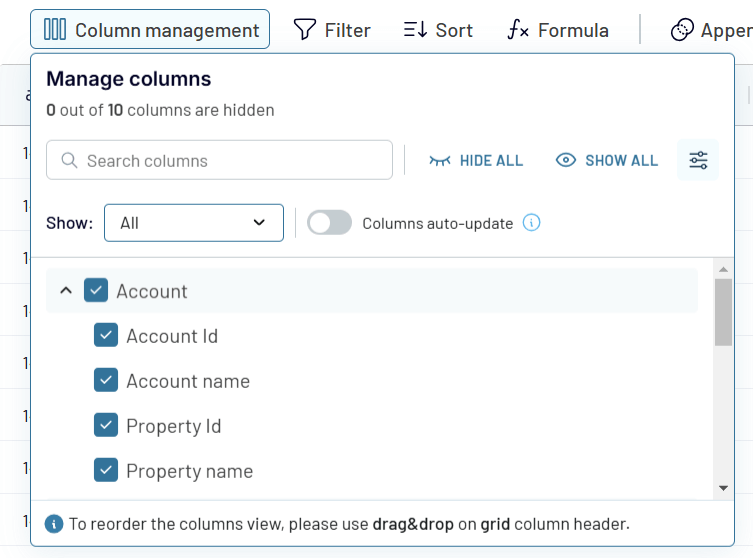753x558 pixels.
Task: Click the Account name label
Action: click(188, 381)
